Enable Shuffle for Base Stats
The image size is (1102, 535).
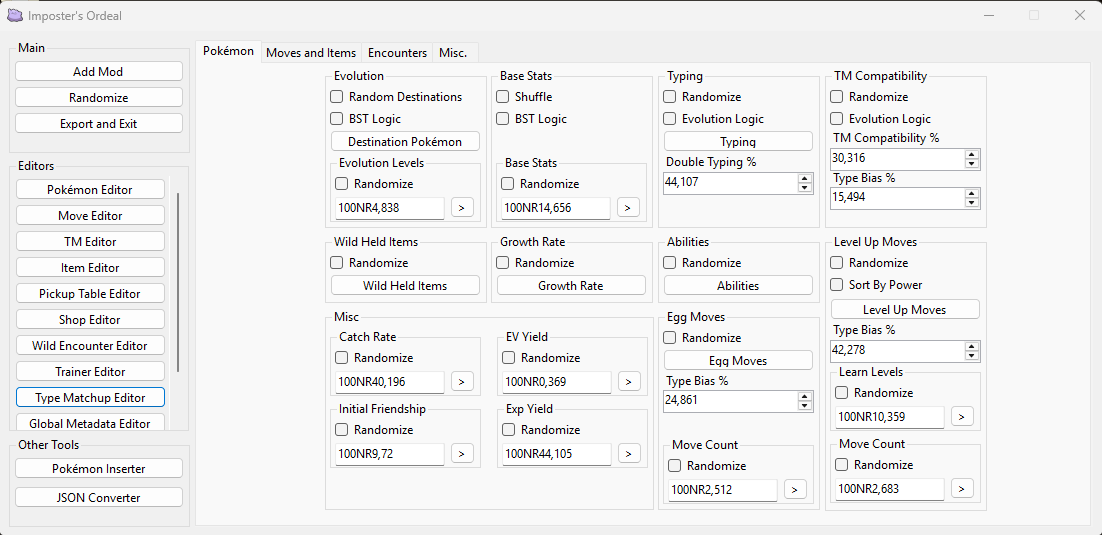point(503,96)
